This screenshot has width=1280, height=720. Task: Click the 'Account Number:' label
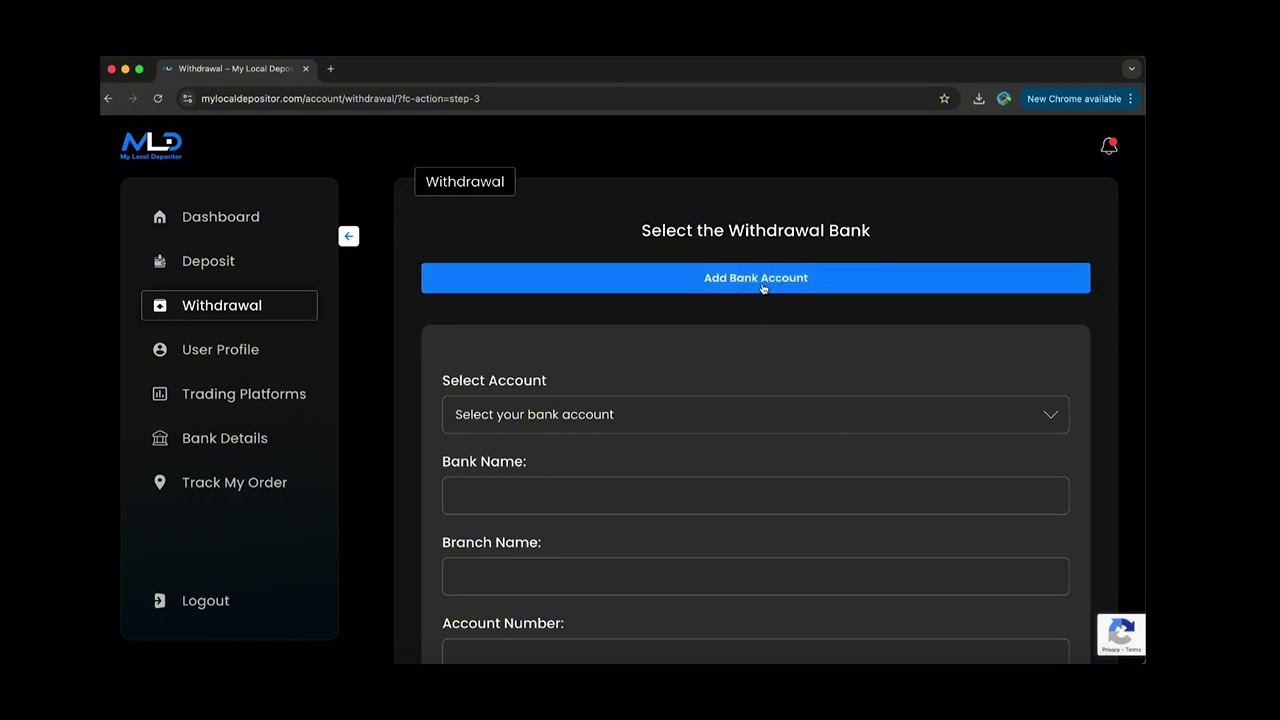[503, 623]
